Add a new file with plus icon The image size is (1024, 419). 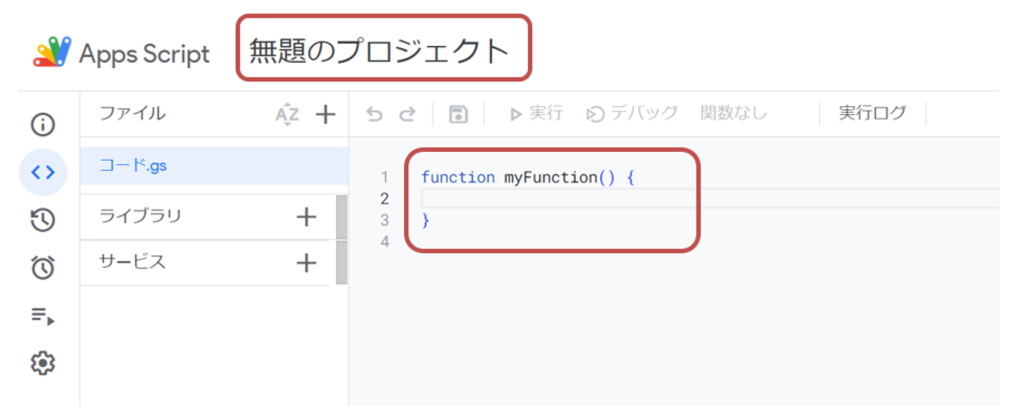pos(325,115)
